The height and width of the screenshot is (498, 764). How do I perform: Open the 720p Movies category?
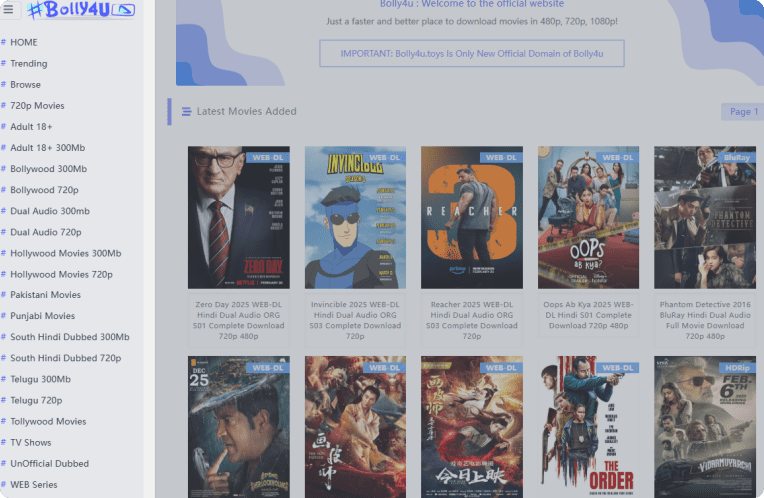tap(37, 105)
